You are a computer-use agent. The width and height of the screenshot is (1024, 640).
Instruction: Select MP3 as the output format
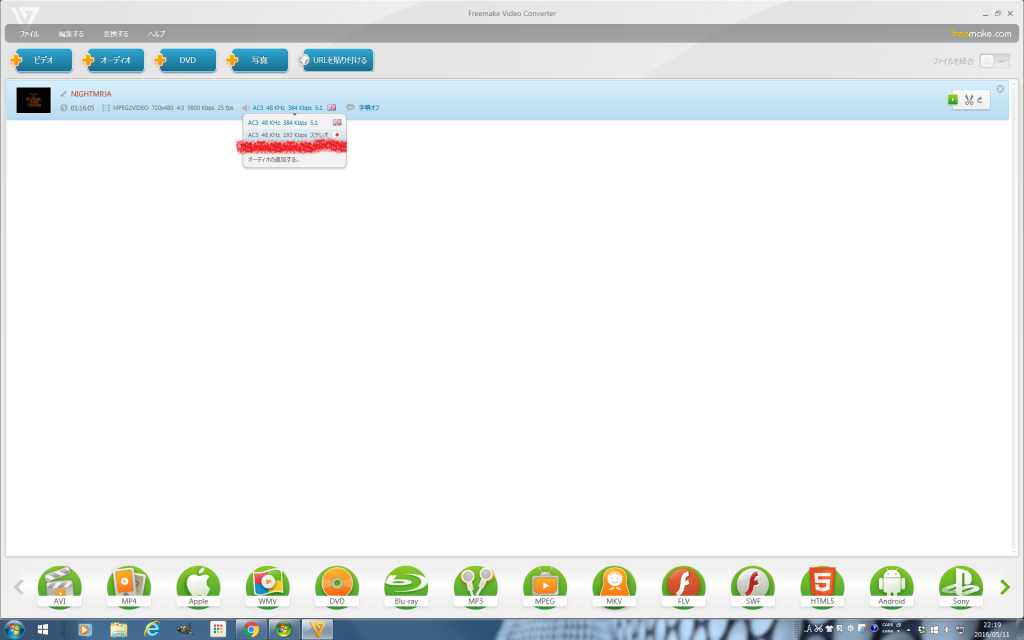475,586
